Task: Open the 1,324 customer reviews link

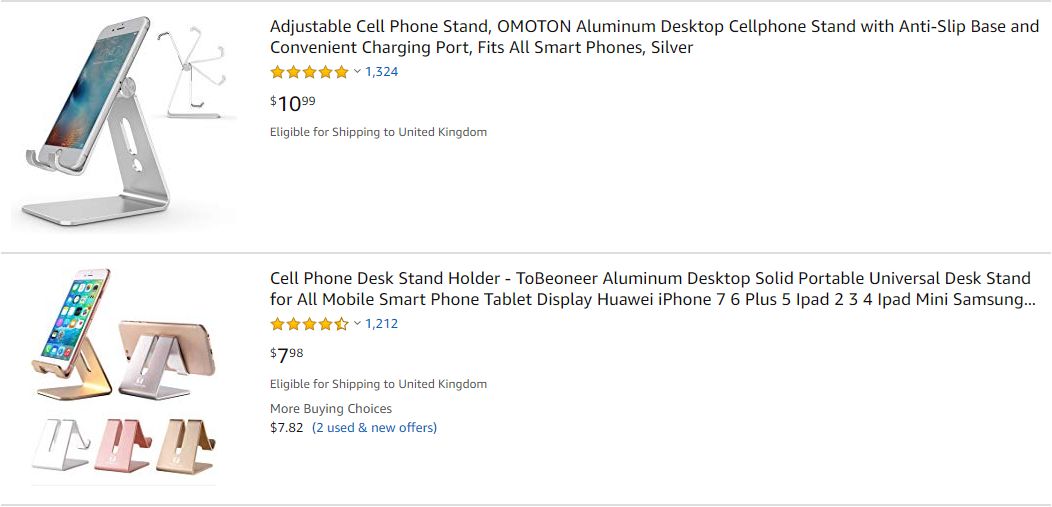Action: click(382, 72)
